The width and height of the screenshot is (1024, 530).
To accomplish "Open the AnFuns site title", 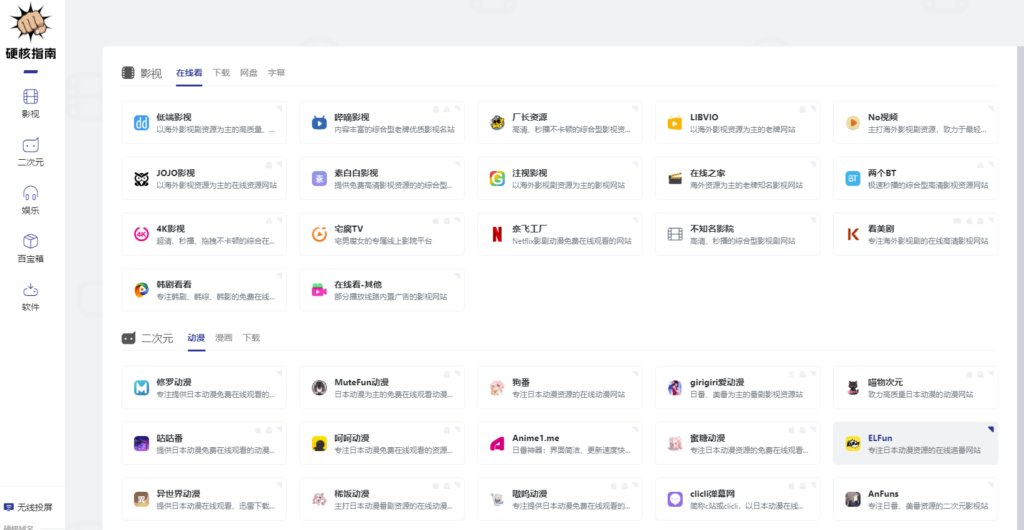I will click(882, 493).
